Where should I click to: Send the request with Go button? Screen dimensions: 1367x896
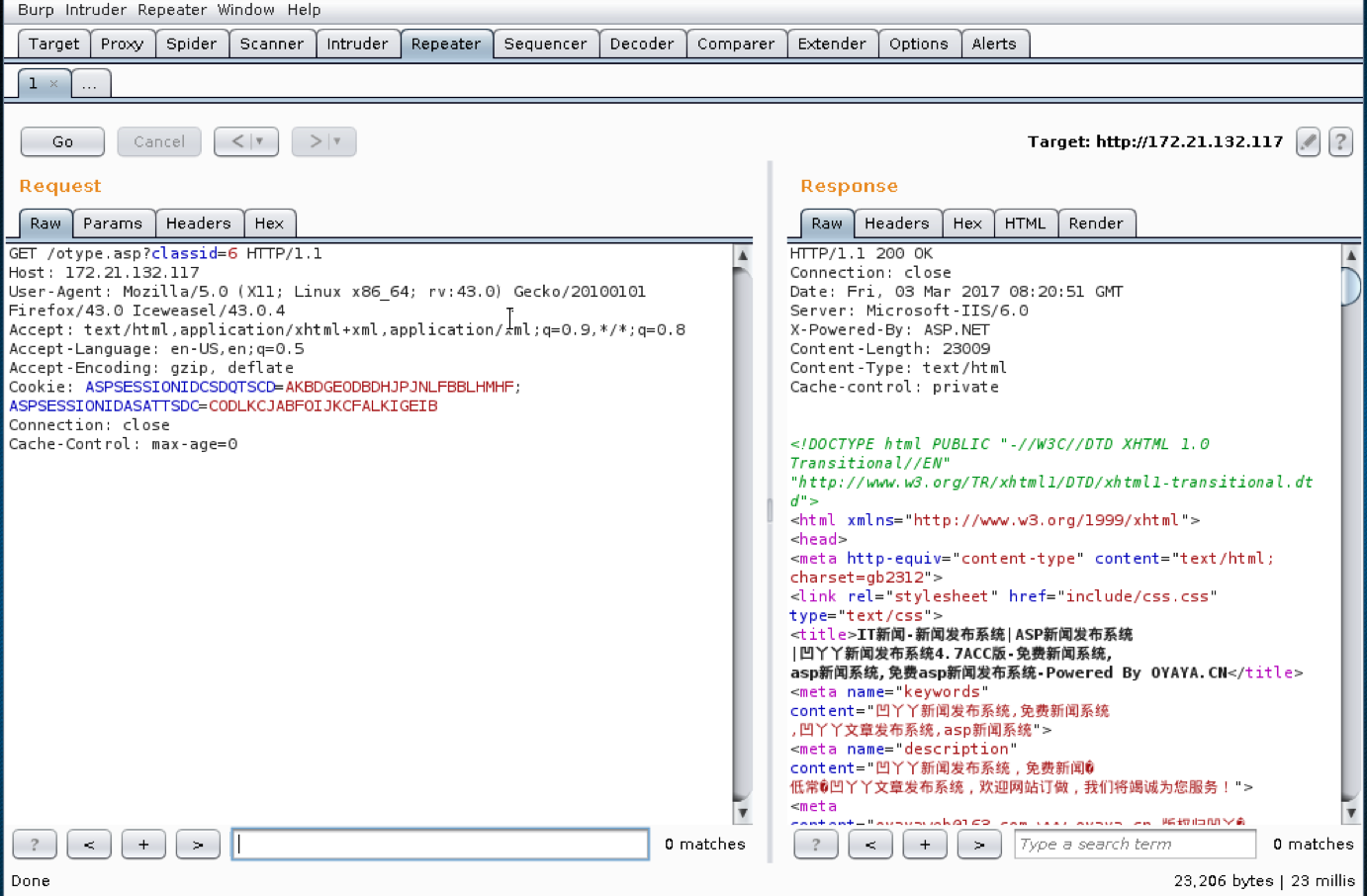click(x=62, y=141)
